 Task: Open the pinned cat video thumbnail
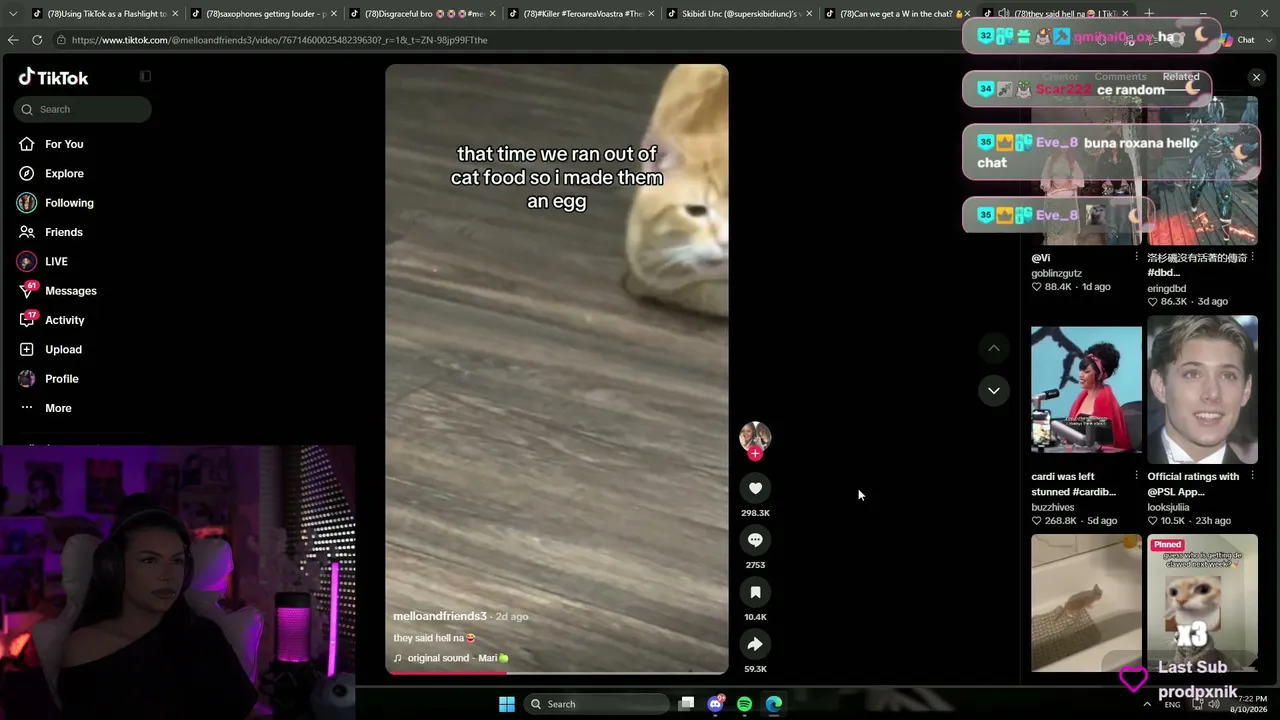click(x=1202, y=603)
